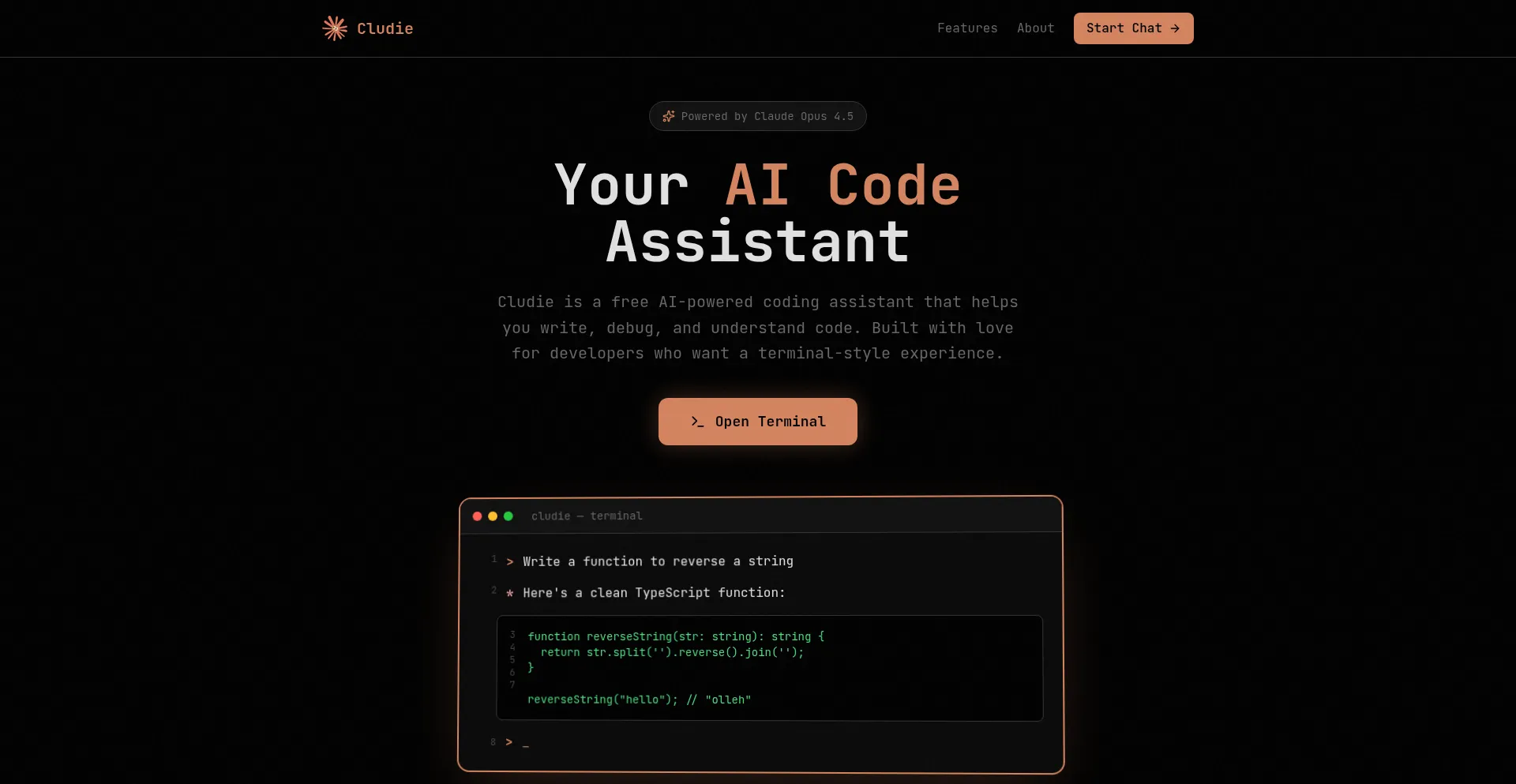Screen dimensions: 1516x784
Task: Click the reverseString function code line
Action: 676,636
